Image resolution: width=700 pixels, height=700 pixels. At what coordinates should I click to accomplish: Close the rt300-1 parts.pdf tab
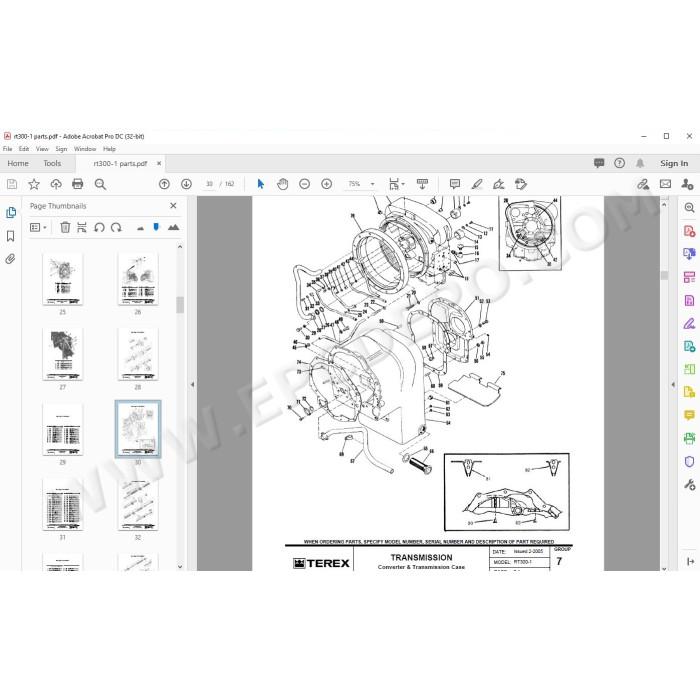click(x=159, y=163)
